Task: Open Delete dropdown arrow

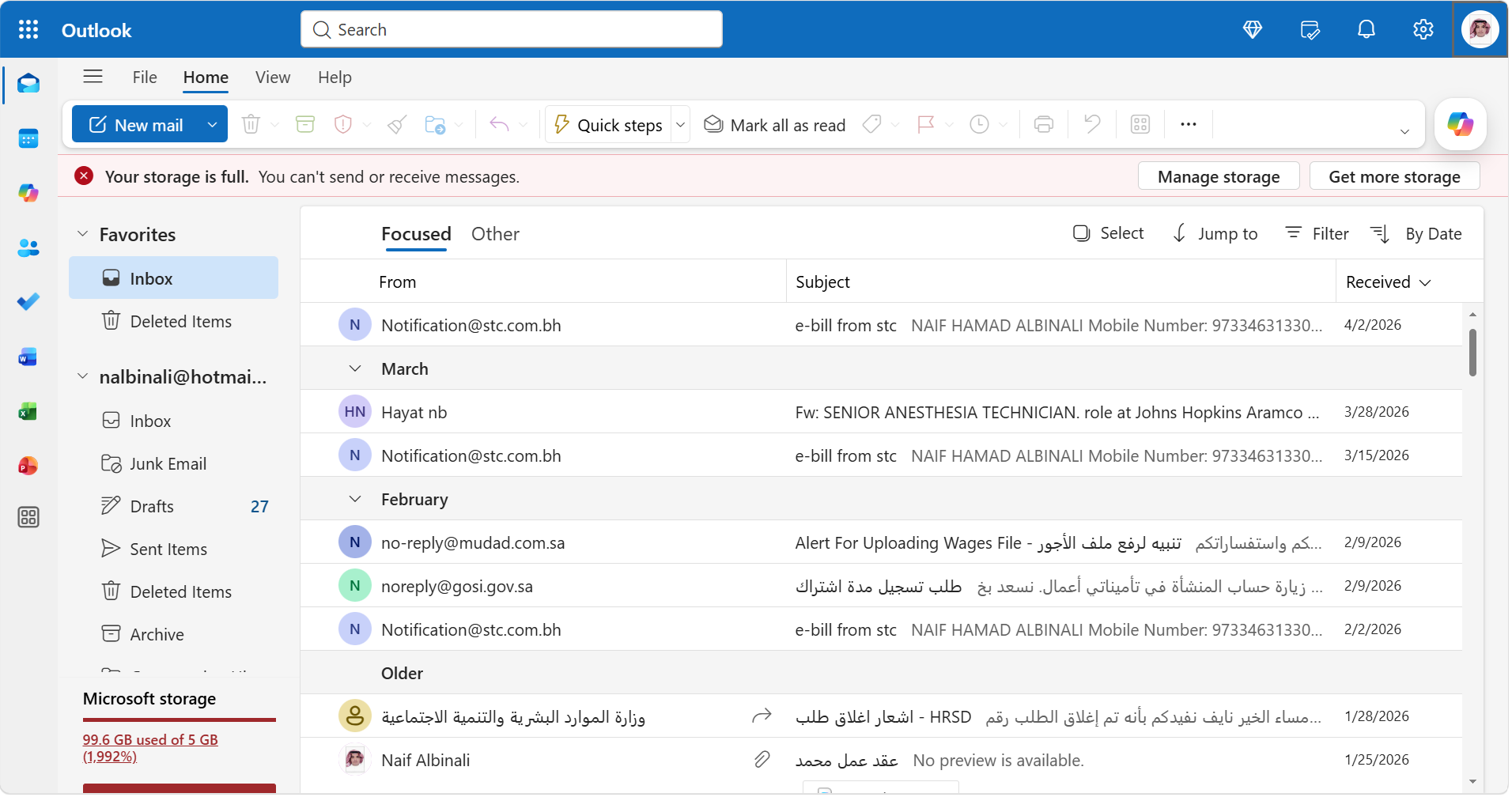Action: coord(274,125)
